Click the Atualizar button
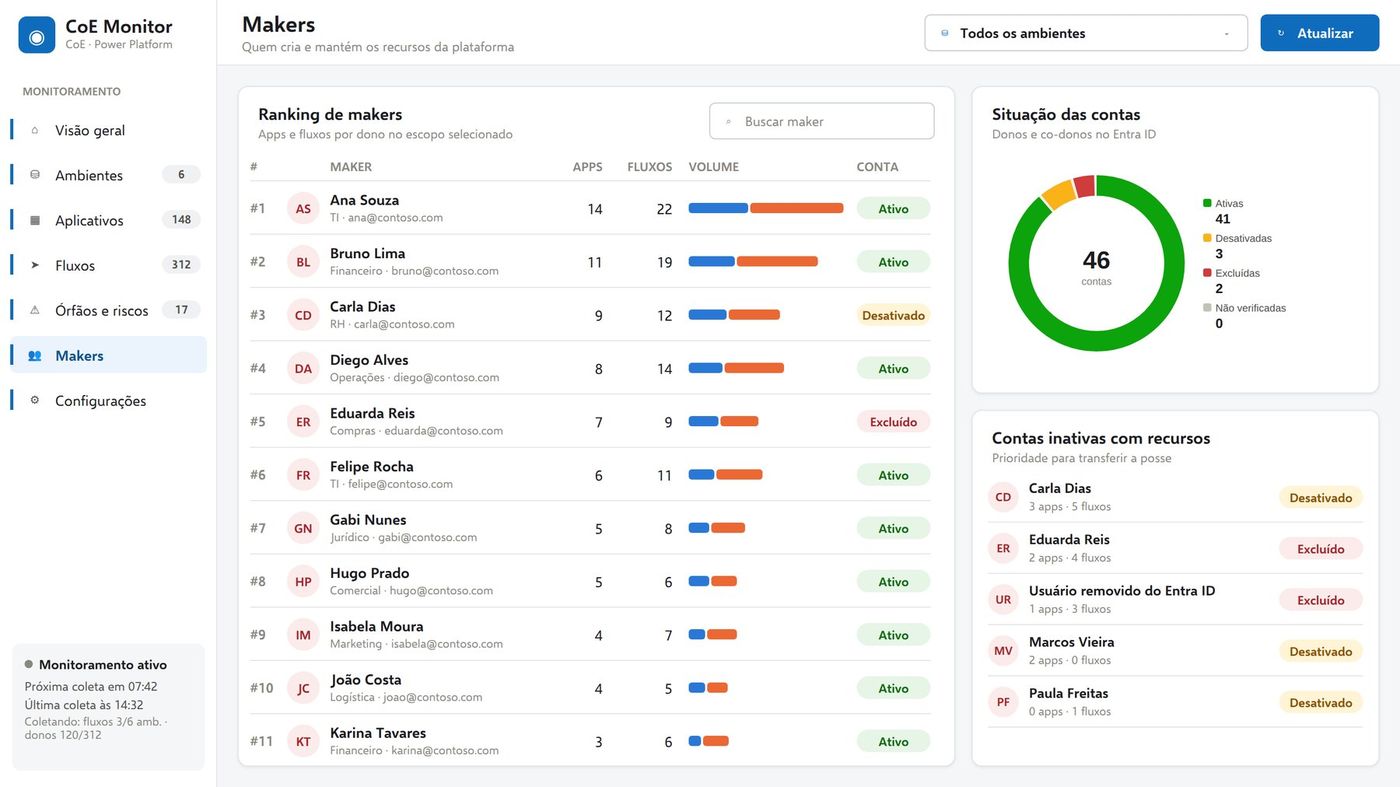Image resolution: width=1400 pixels, height=787 pixels. point(1320,33)
